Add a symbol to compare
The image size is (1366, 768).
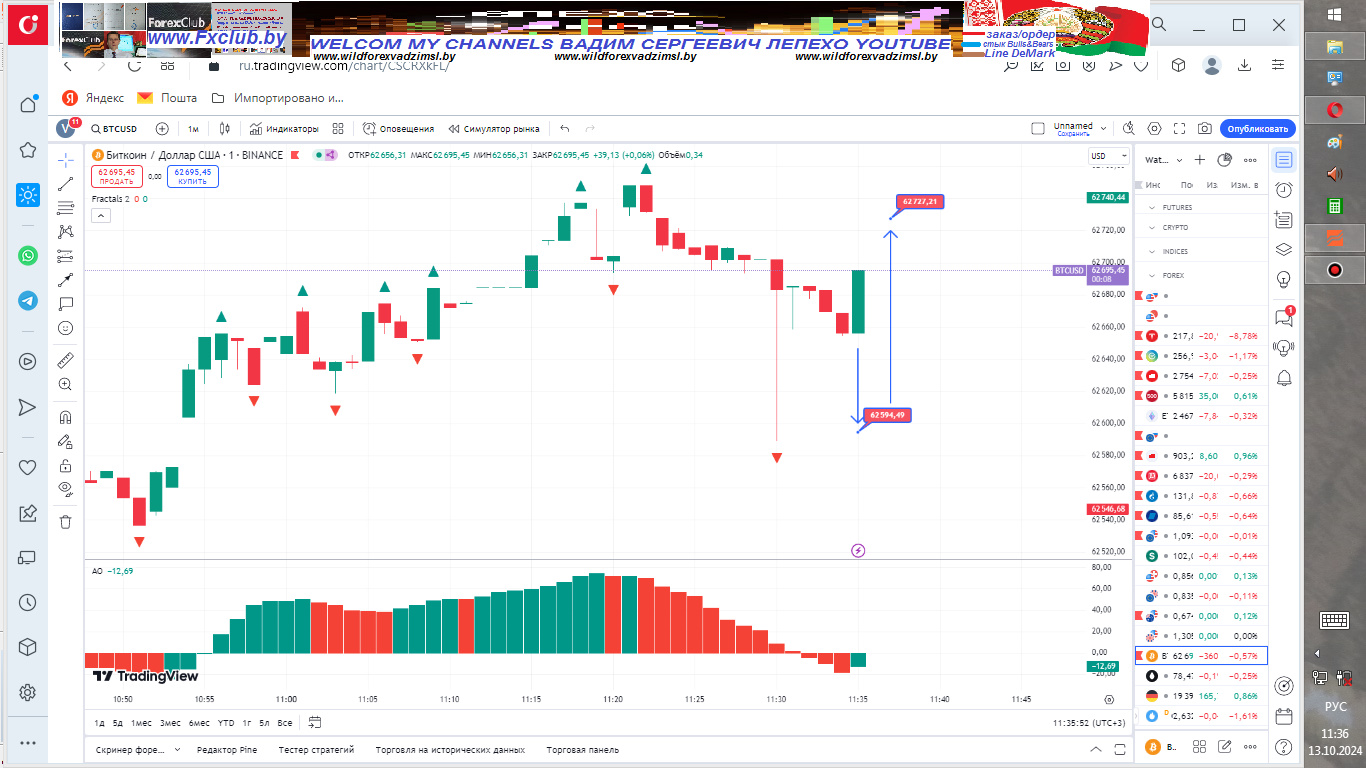(x=162, y=129)
